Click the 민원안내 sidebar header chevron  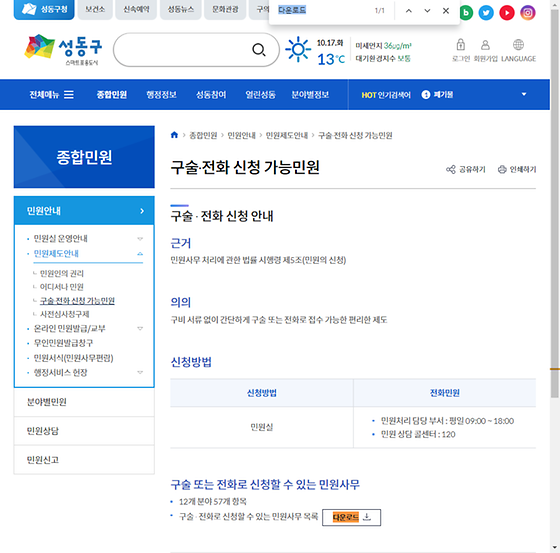(142, 211)
